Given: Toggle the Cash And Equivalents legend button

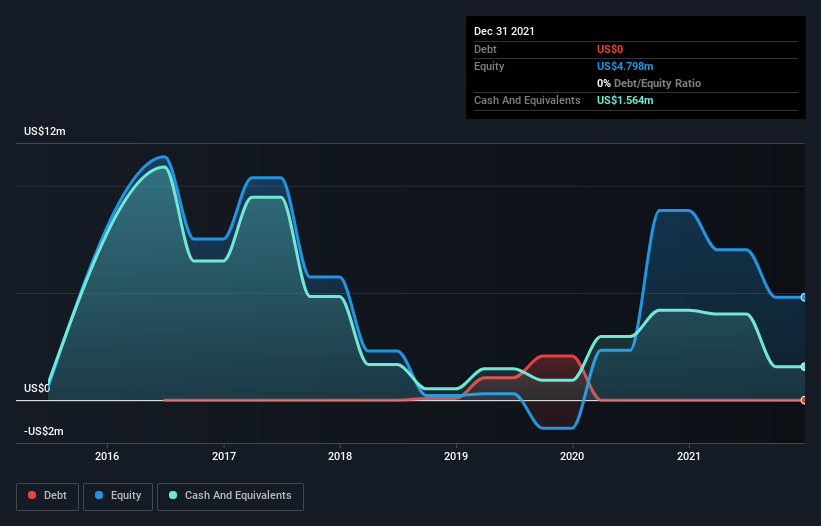Looking at the screenshot, I should (x=230, y=496).
